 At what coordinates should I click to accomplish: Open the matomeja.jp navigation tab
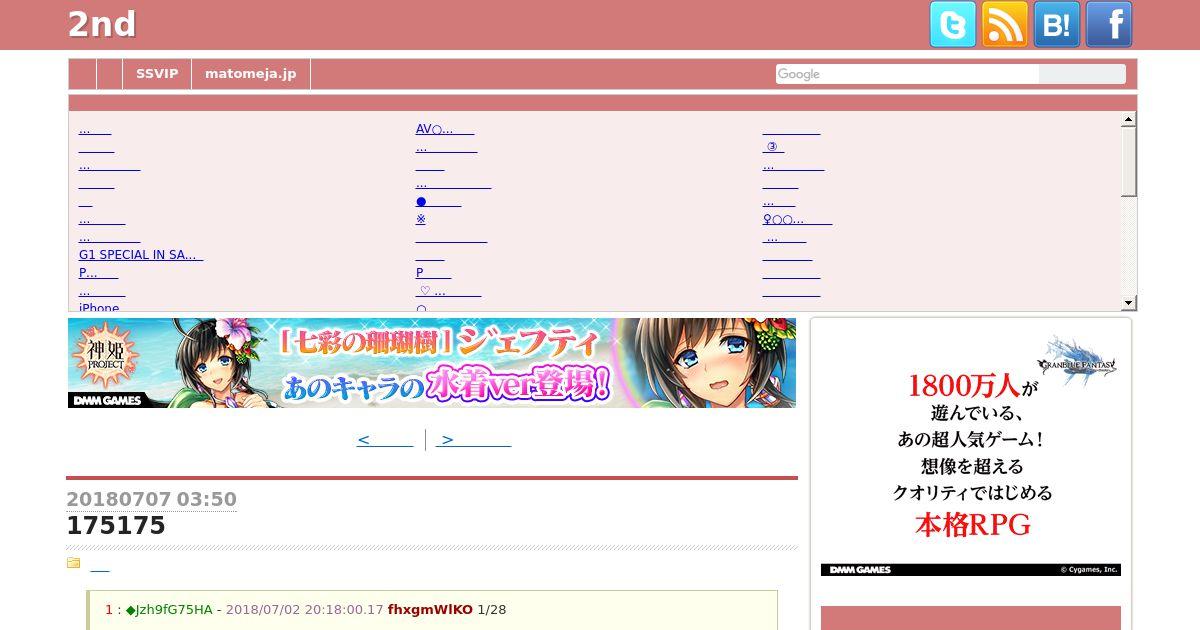pyautogui.click(x=251, y=74)
